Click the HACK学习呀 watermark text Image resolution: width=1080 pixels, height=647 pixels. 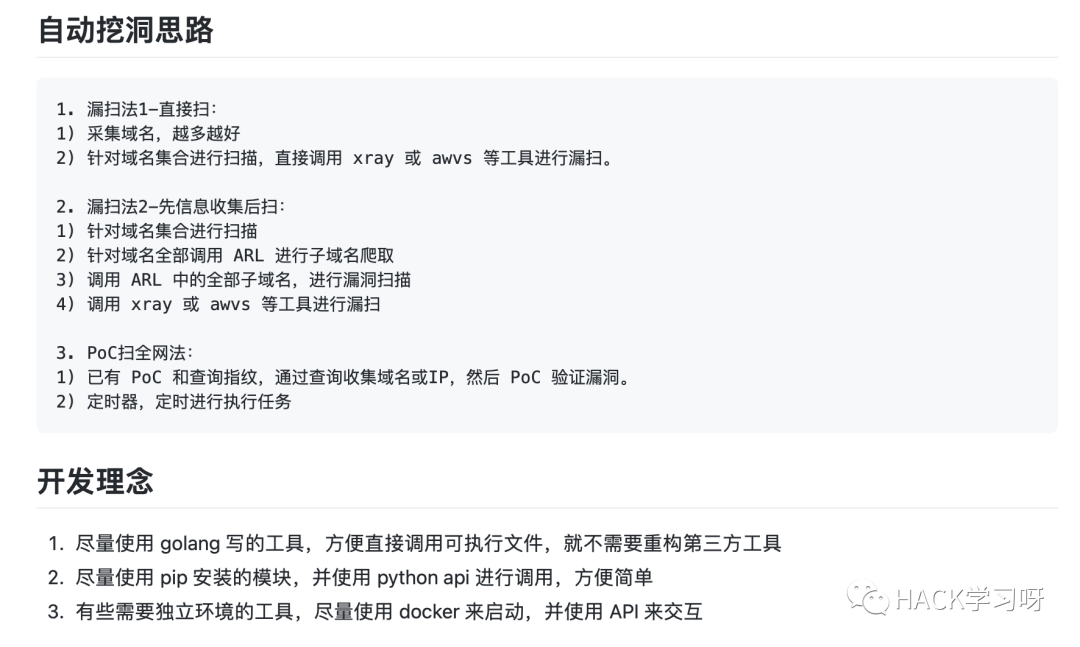coord(970,599)
